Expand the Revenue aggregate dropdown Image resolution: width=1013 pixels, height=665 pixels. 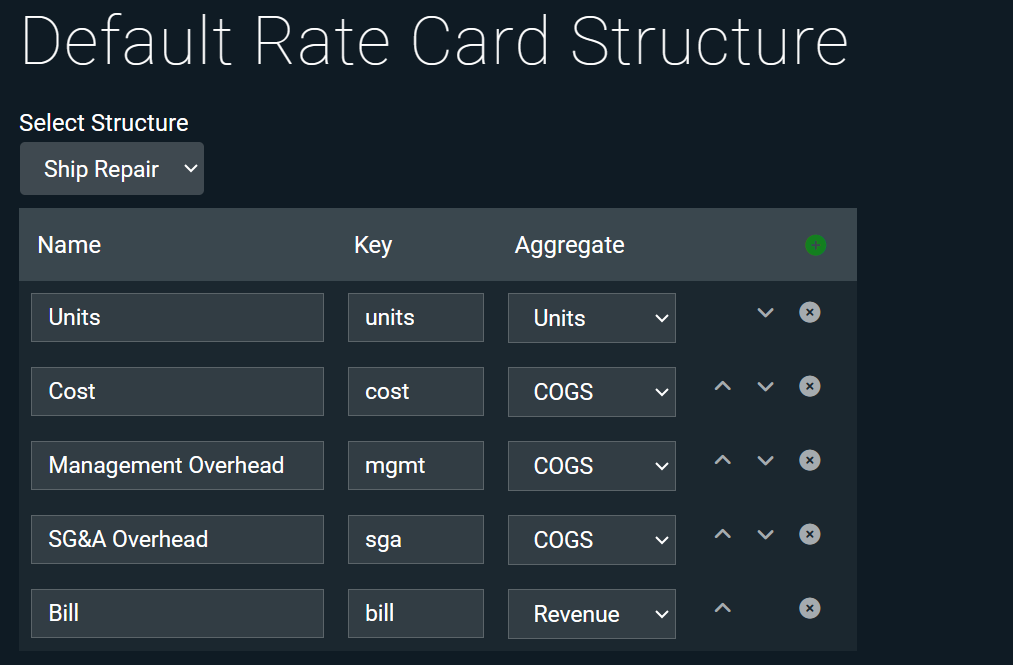coord(591,614)
